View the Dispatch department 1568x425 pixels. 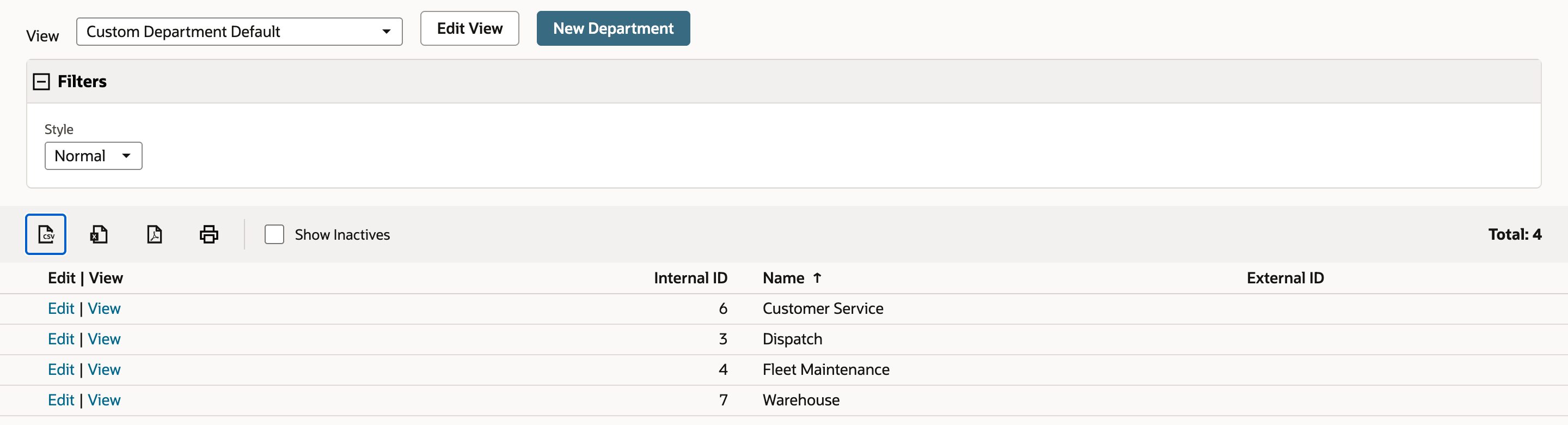pos(104,339)
